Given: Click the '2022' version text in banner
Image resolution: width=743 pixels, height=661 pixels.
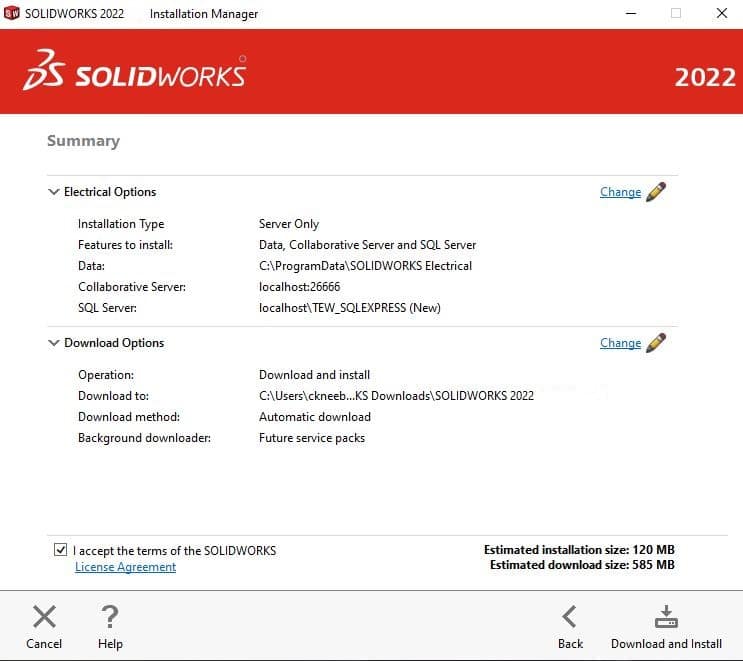Looking at the screenshot, I should pos(705,77).
